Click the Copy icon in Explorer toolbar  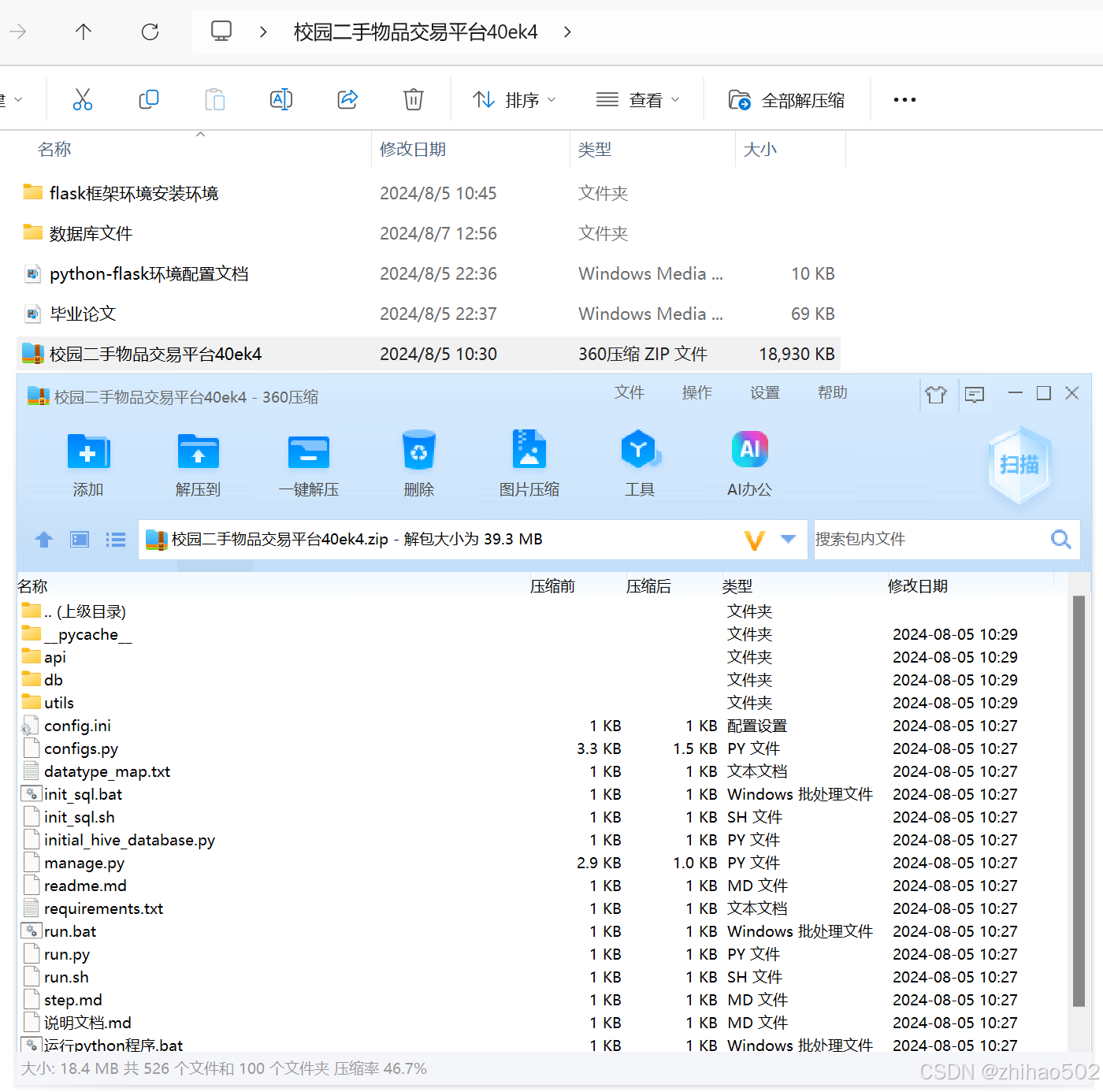pyautogui.click(x=149, y=99)
